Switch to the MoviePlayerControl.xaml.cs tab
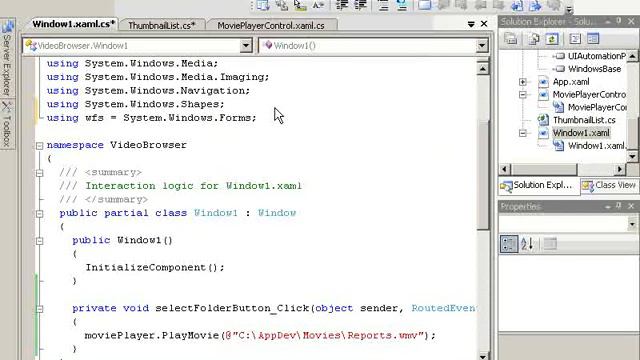Screen dimensions: 640x360 click(x=271, y=25)
